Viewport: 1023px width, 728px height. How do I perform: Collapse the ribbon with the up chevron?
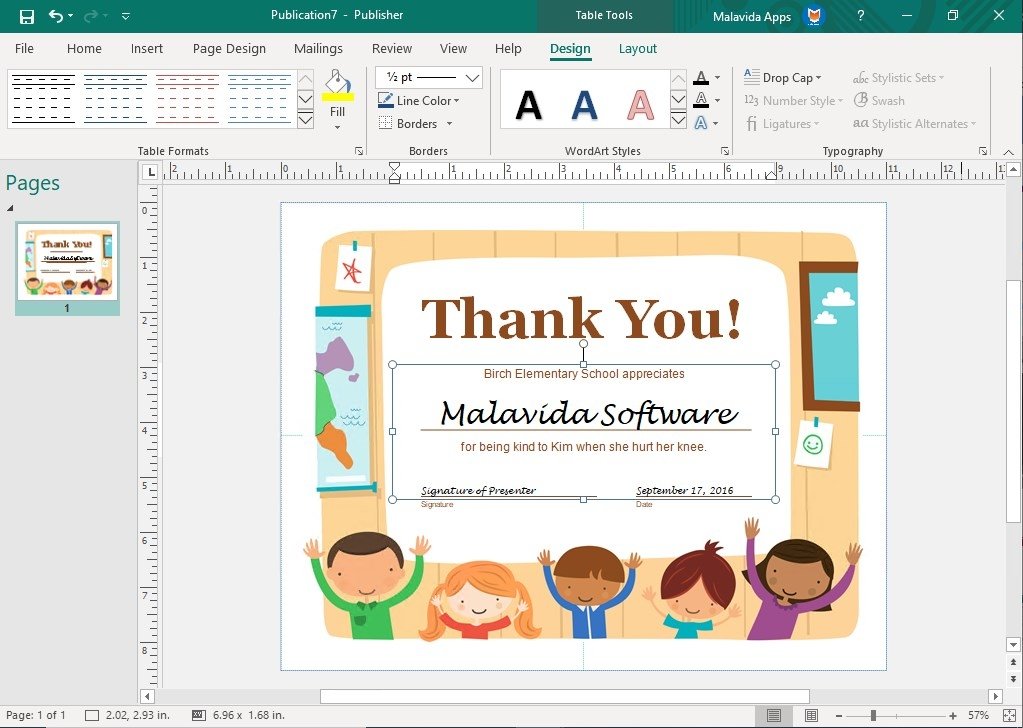[x=1009, y=151]
